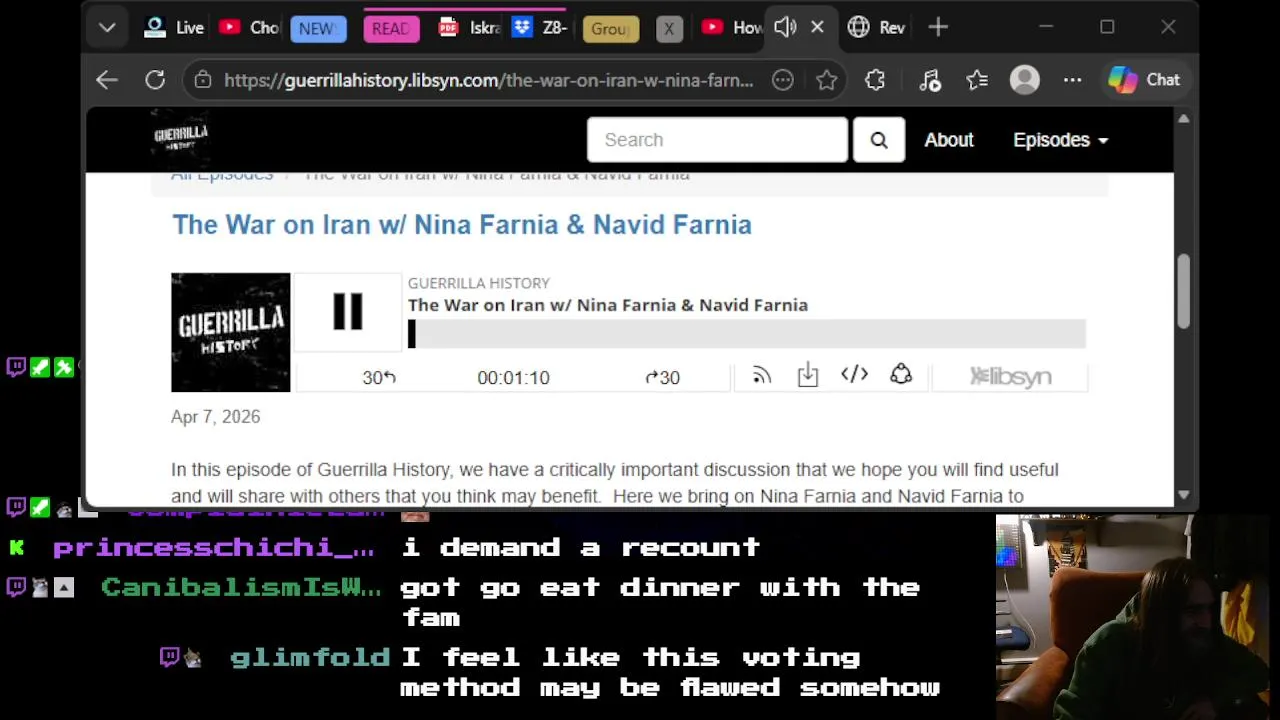Seek within the podcast progress bar
This screenshot has width=1280, height=720.
746,334
